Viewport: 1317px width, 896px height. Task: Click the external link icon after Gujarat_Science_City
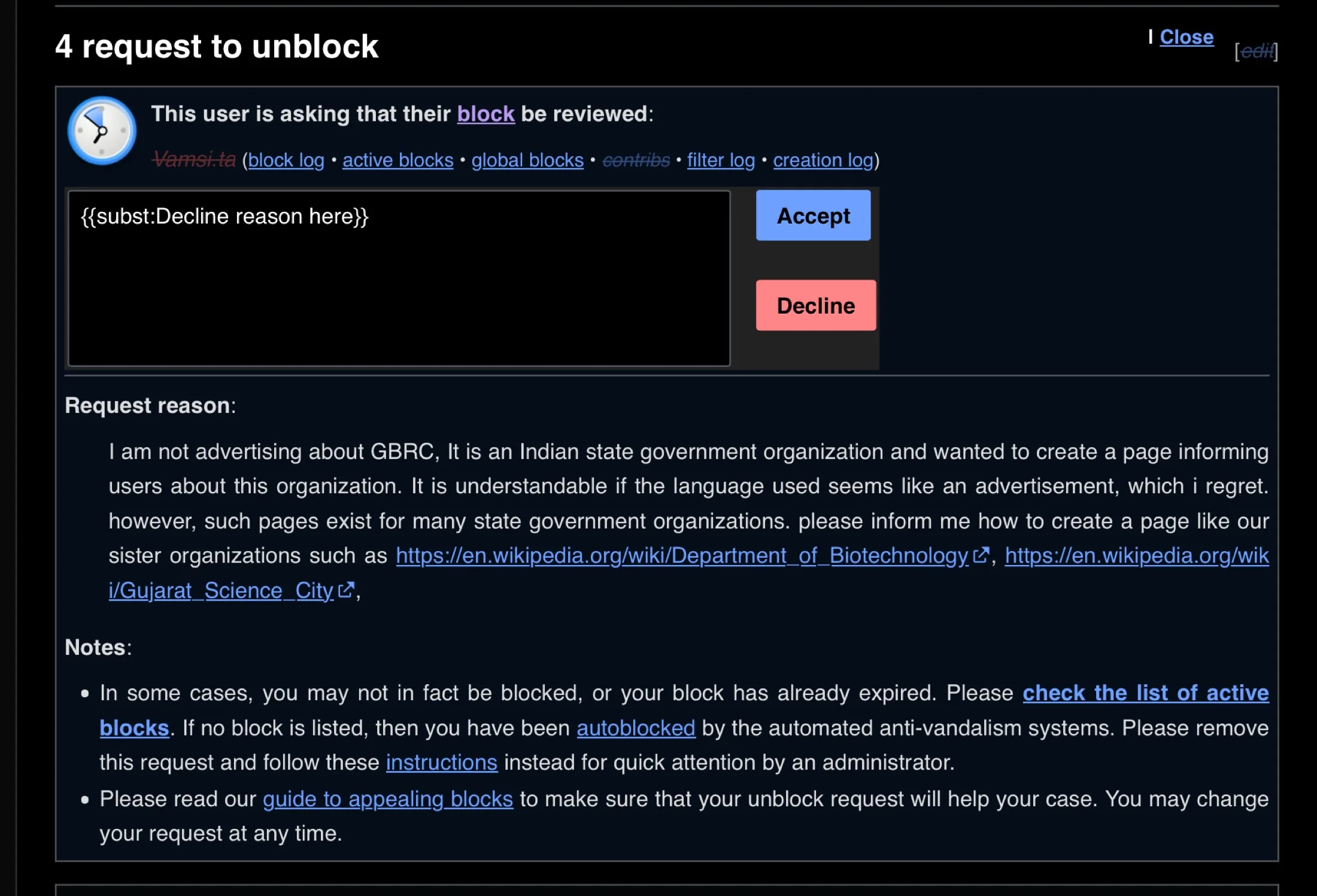(x=345, y=590)
